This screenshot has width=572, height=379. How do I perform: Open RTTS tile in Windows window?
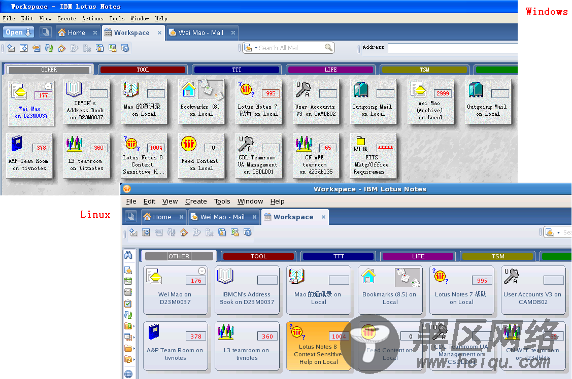tap(372, 155)
